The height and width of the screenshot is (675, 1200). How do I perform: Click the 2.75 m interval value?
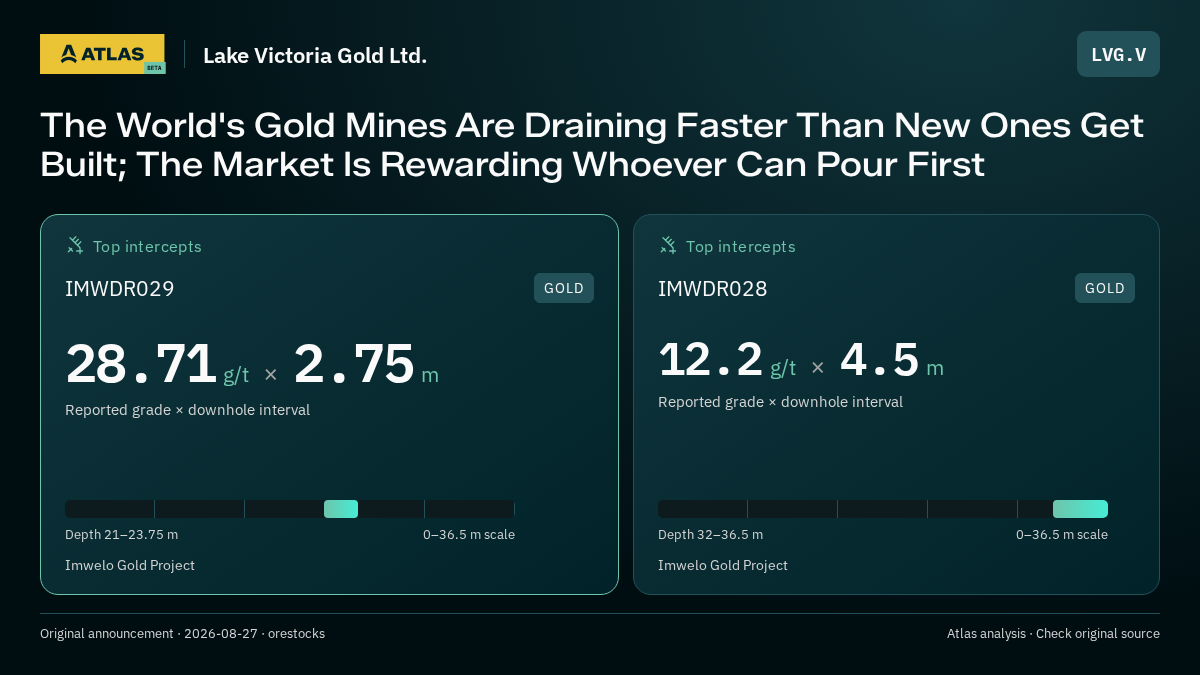[x=366, y=364]
